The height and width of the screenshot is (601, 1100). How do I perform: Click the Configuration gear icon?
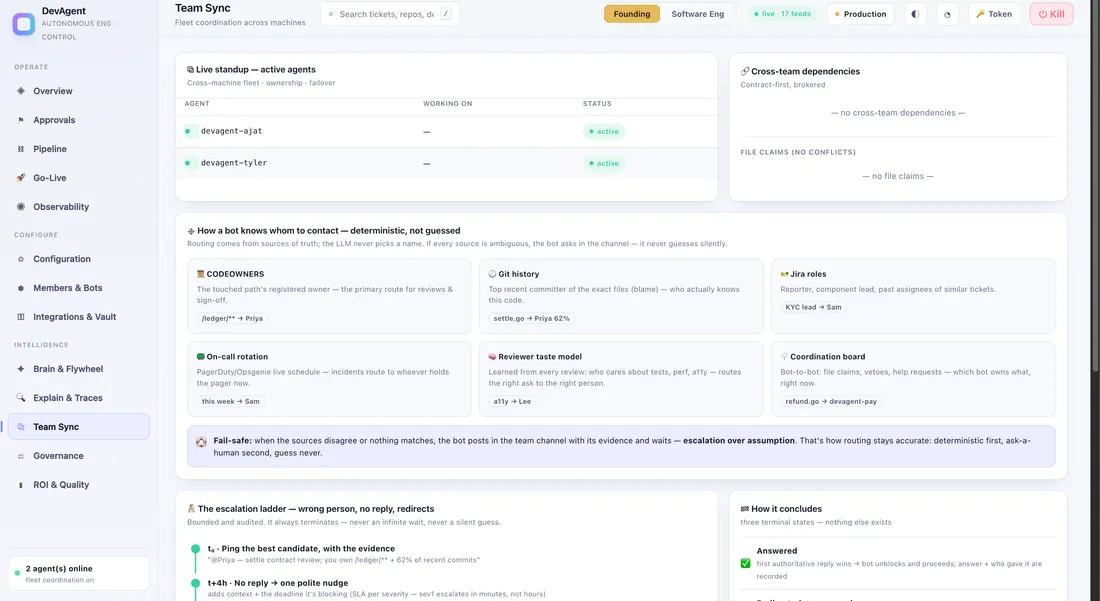point(20,259)
